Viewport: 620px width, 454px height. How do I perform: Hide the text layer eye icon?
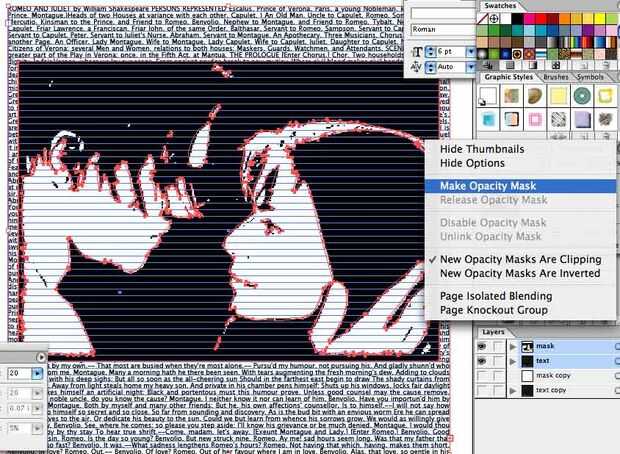pos(482,361)
